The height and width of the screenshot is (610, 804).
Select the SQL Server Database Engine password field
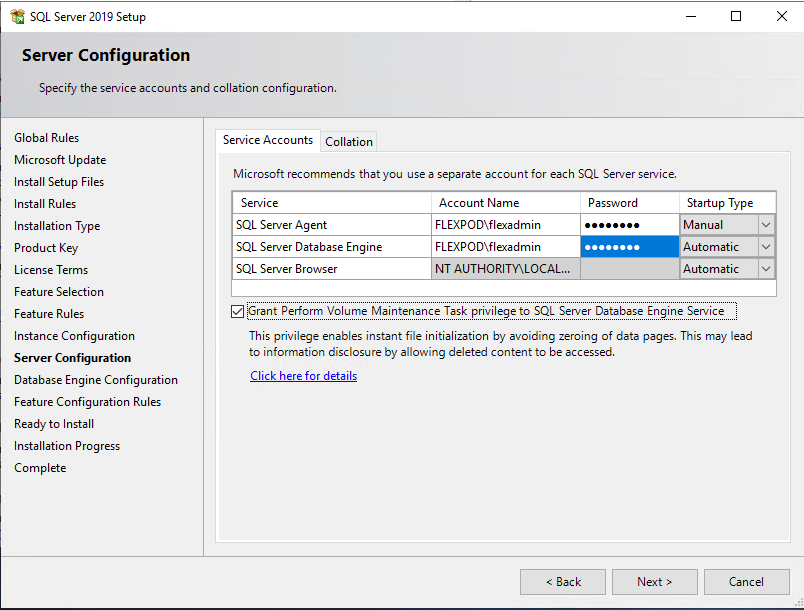pyautogui.click(x=630, y=247)
